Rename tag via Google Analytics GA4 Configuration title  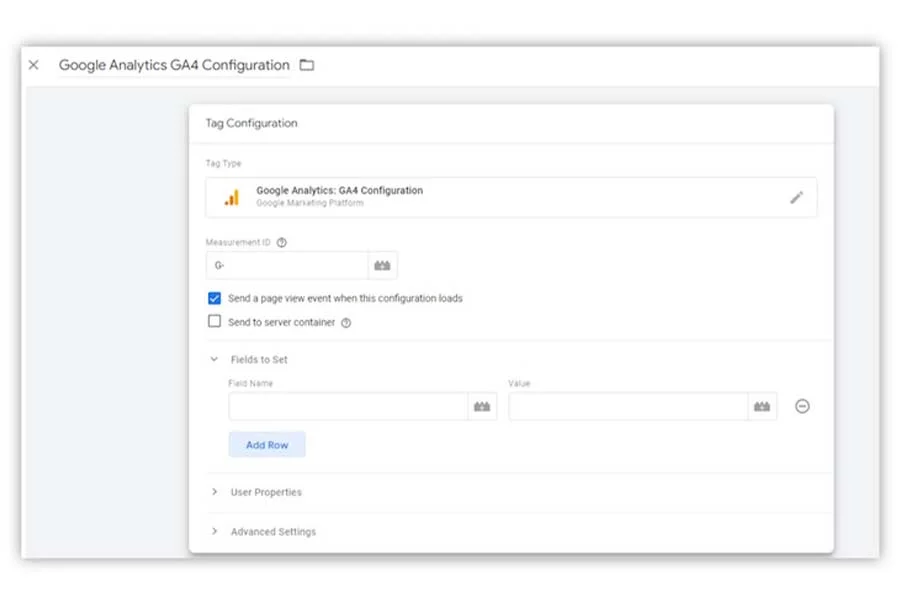pyautogui.click(x=174, y=65)
